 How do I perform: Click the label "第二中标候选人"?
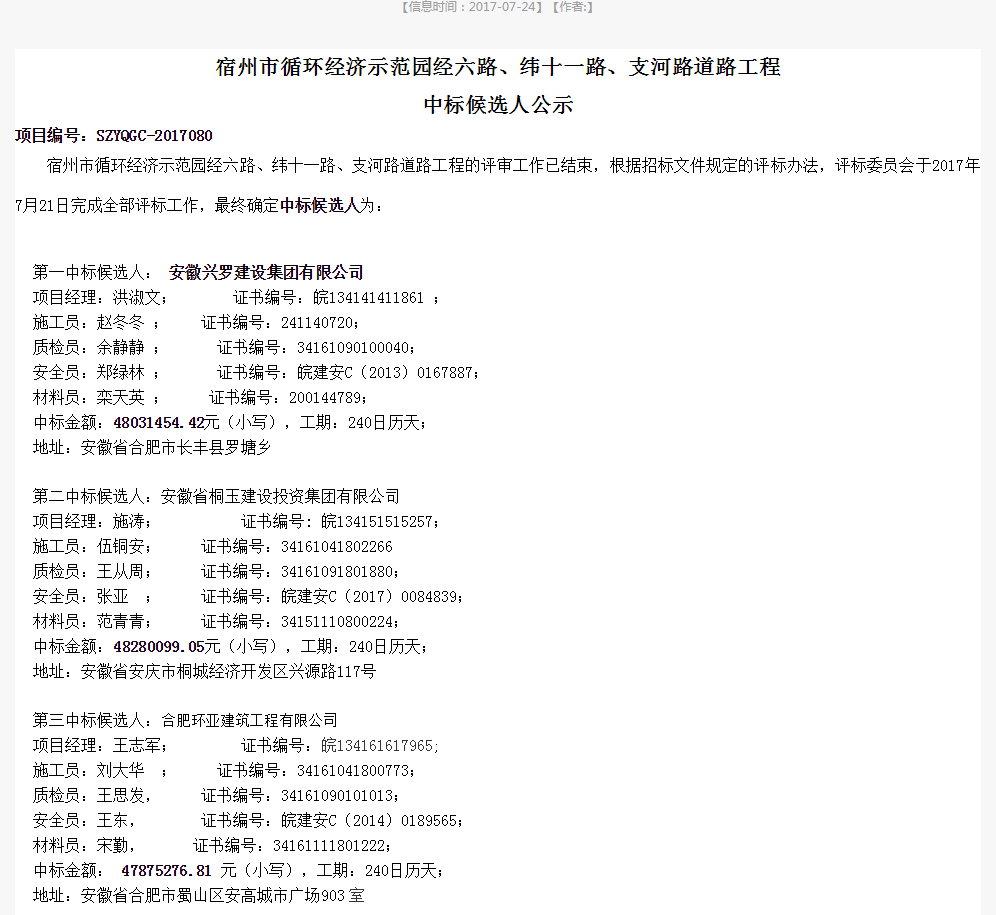[x=88, y=496]
